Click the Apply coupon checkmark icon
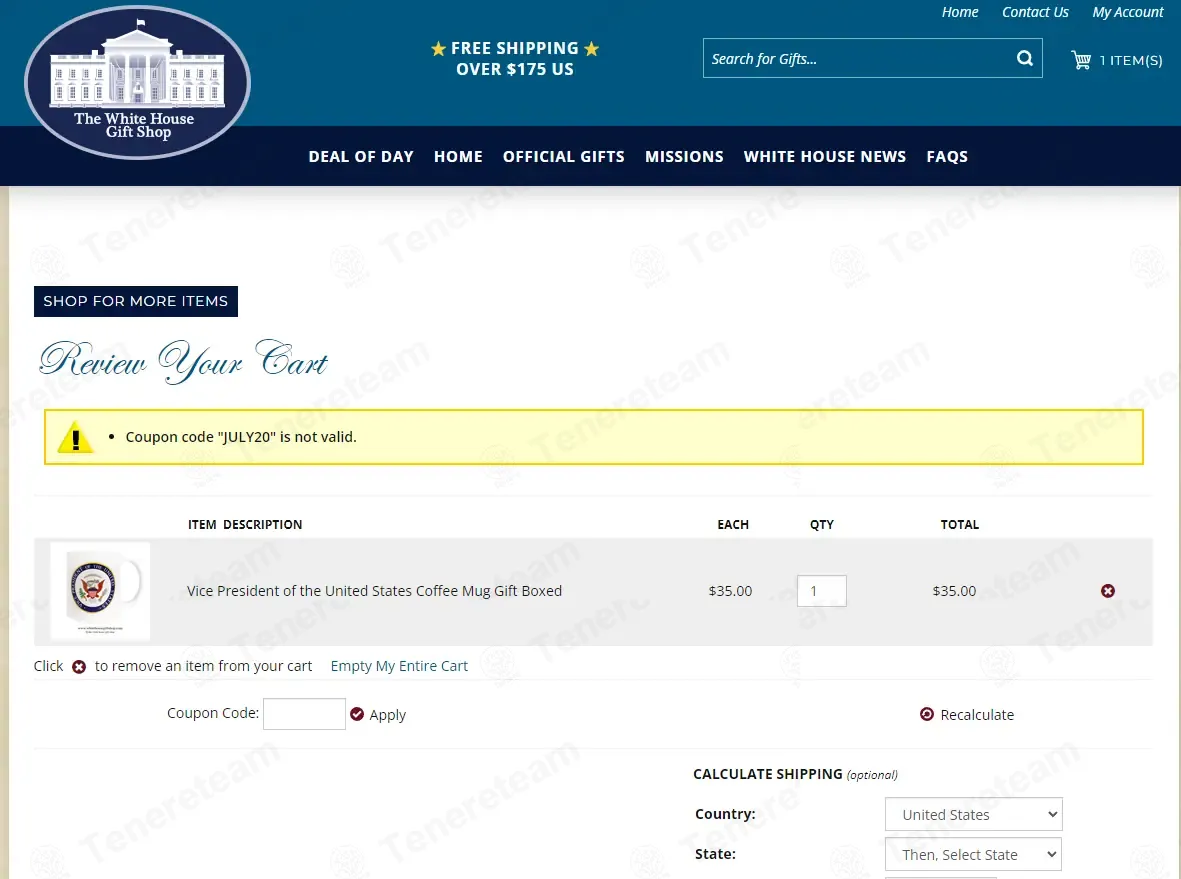This screenshot has width=1181, height=879. (x=357, y=714)
